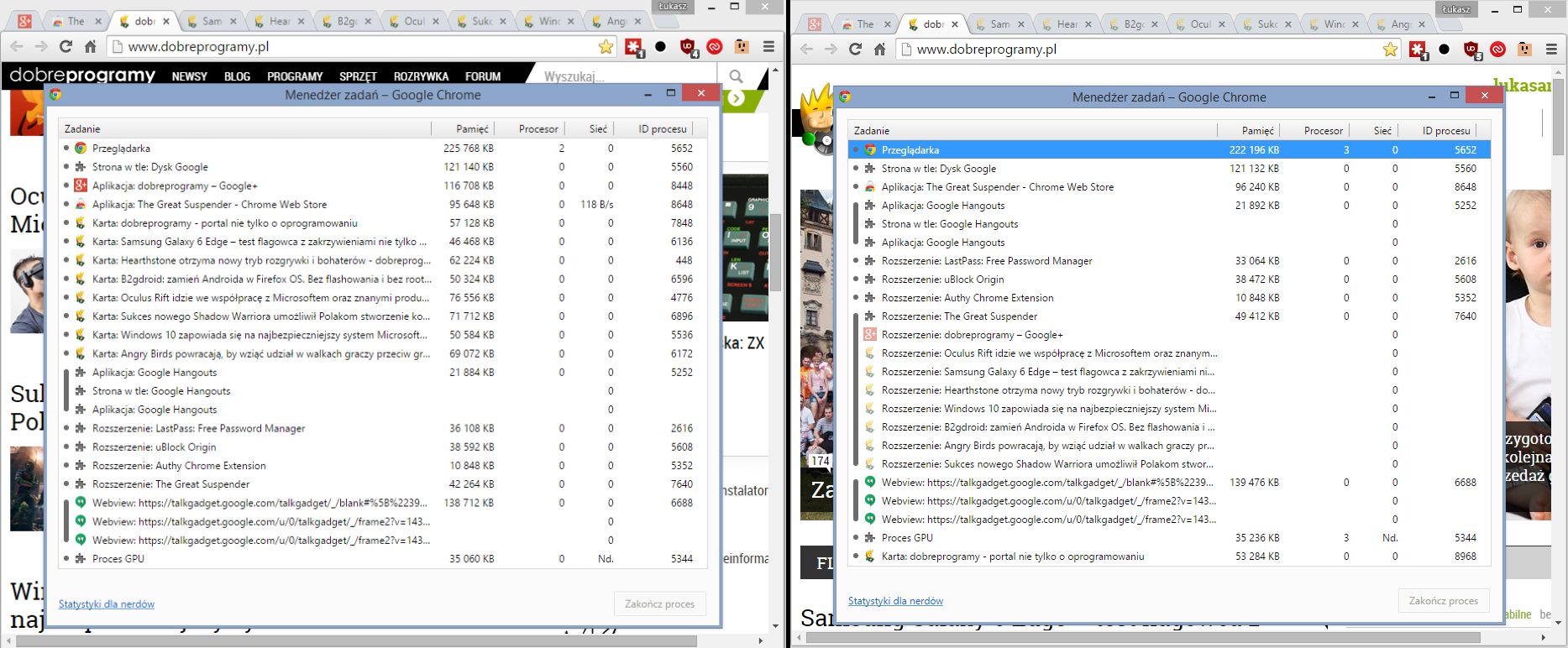Click the Authy extension icon in left window toolbar
This screenshot has height=648, width=1568.
click(715, 47)
